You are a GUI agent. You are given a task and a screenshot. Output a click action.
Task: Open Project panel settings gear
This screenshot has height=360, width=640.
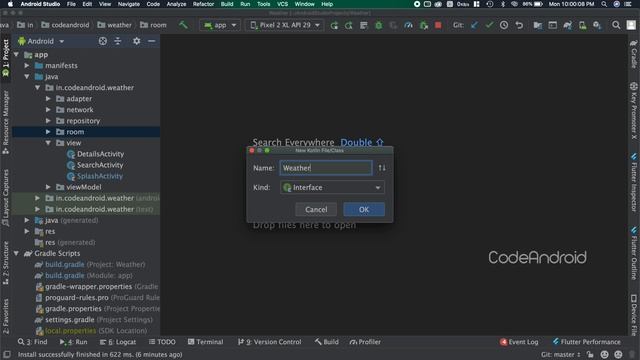pos(136,41)
